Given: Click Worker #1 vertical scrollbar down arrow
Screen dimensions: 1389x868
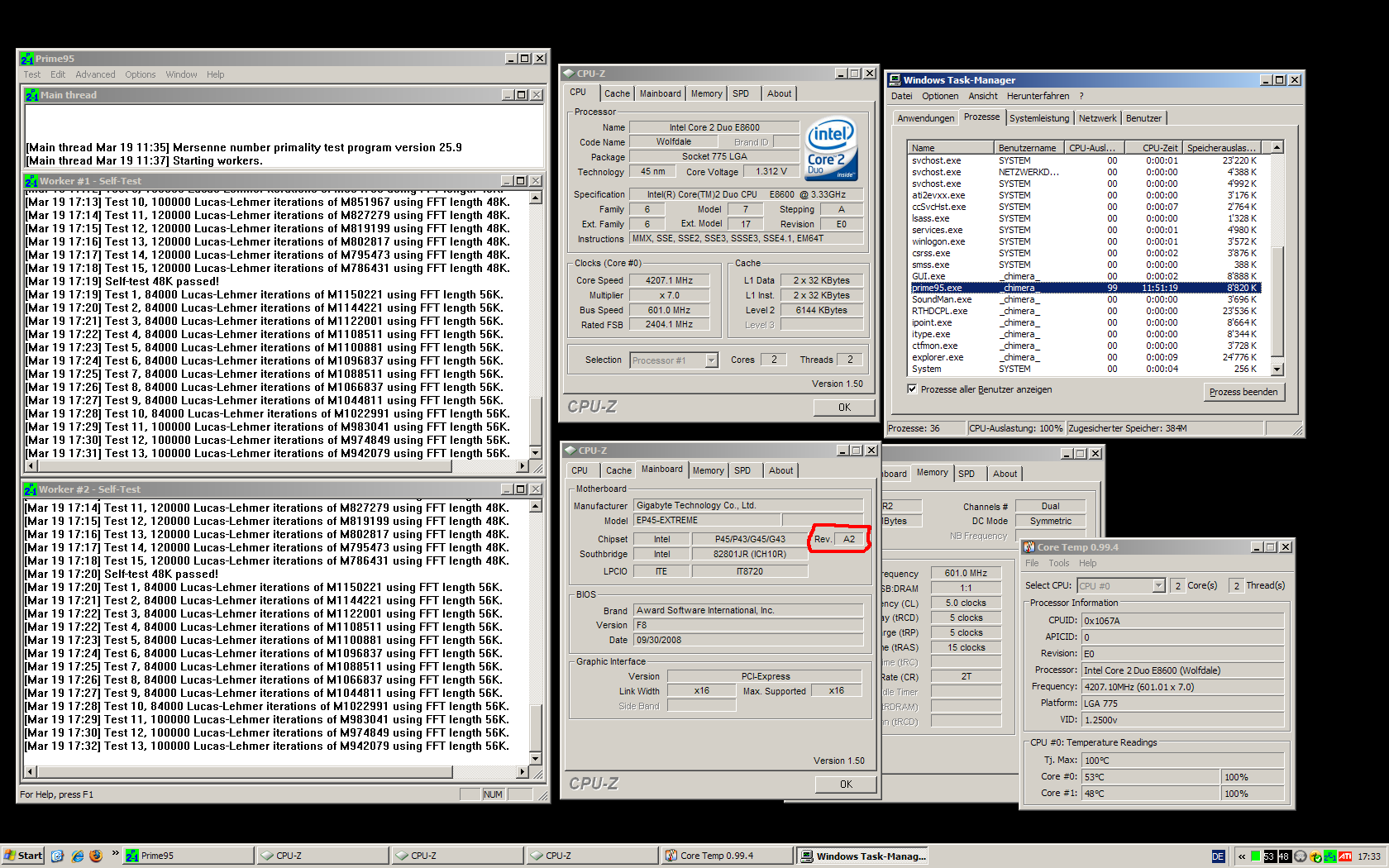Looking at the screenshot, I should (536, 452).
